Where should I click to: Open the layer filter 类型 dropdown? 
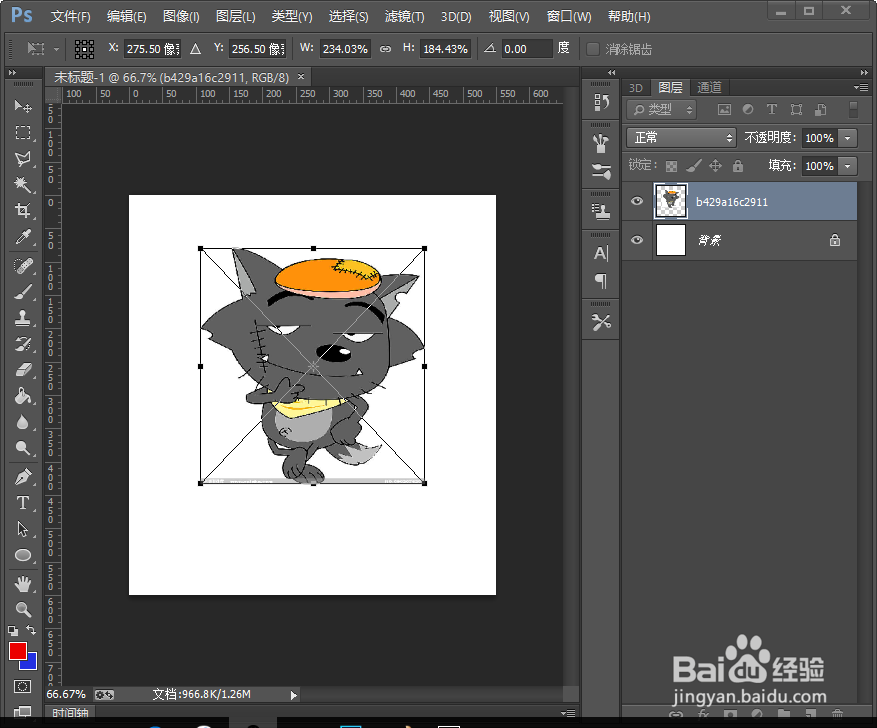click(662, 110)
